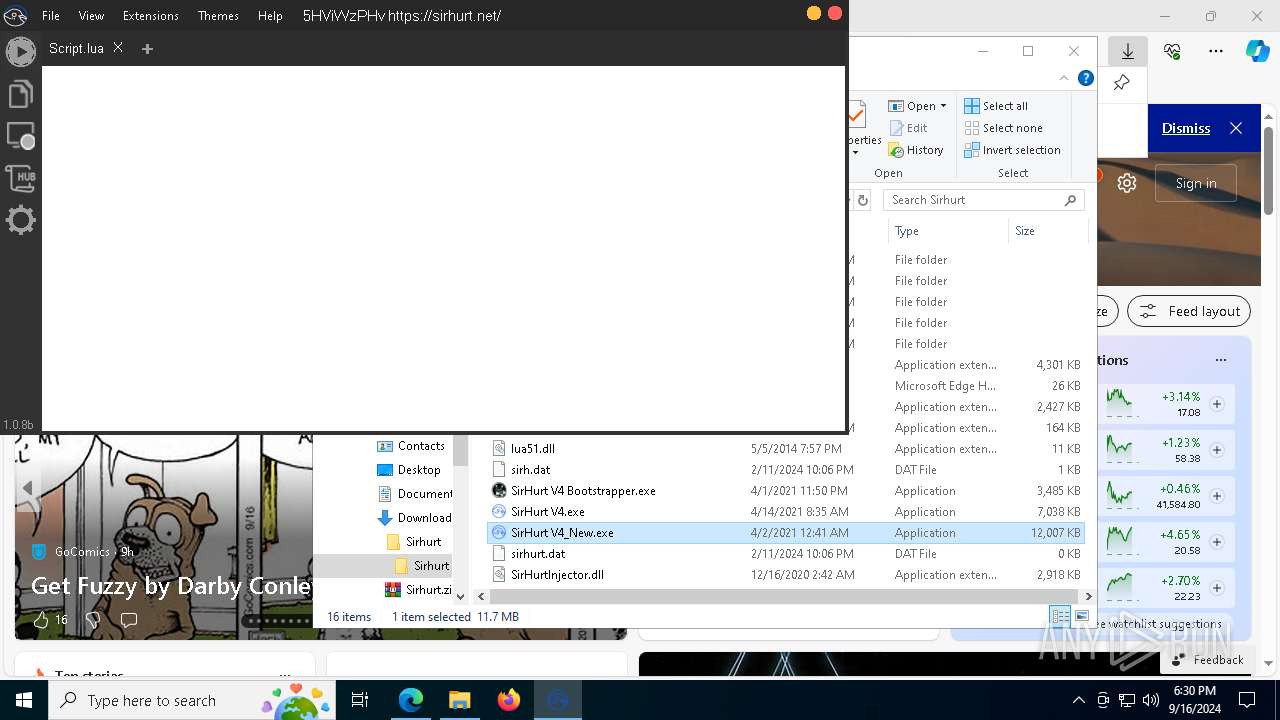The height and width of the screenshot is (720, 1280).
Task: Collapse the Explorer ribbon with chevron
Action: pos(1063,78)
